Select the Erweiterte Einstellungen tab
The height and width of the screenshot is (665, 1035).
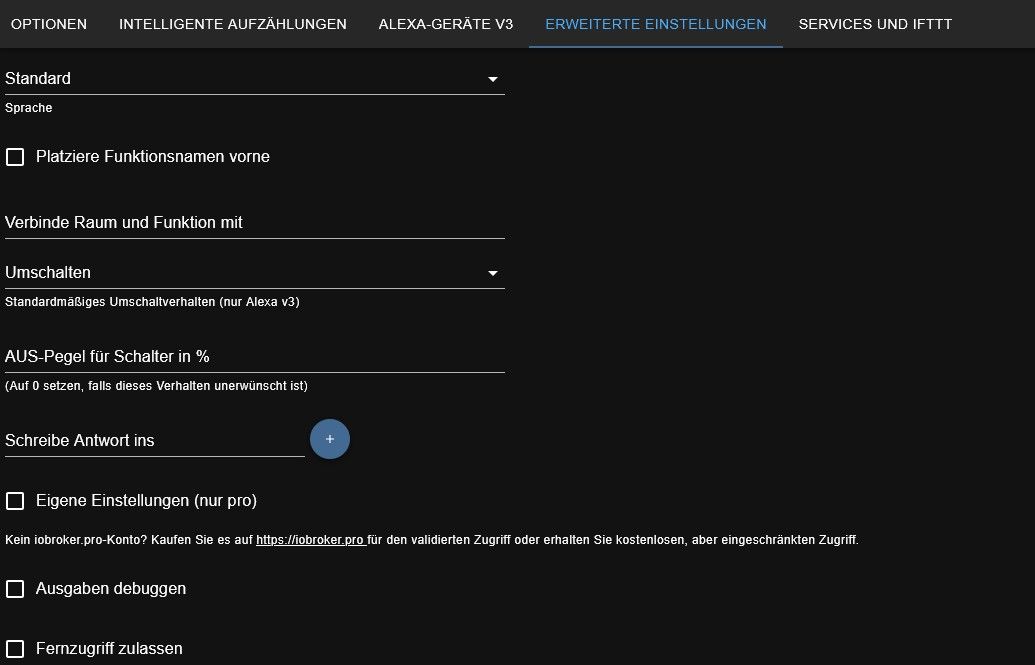click(x=655, y=24)
